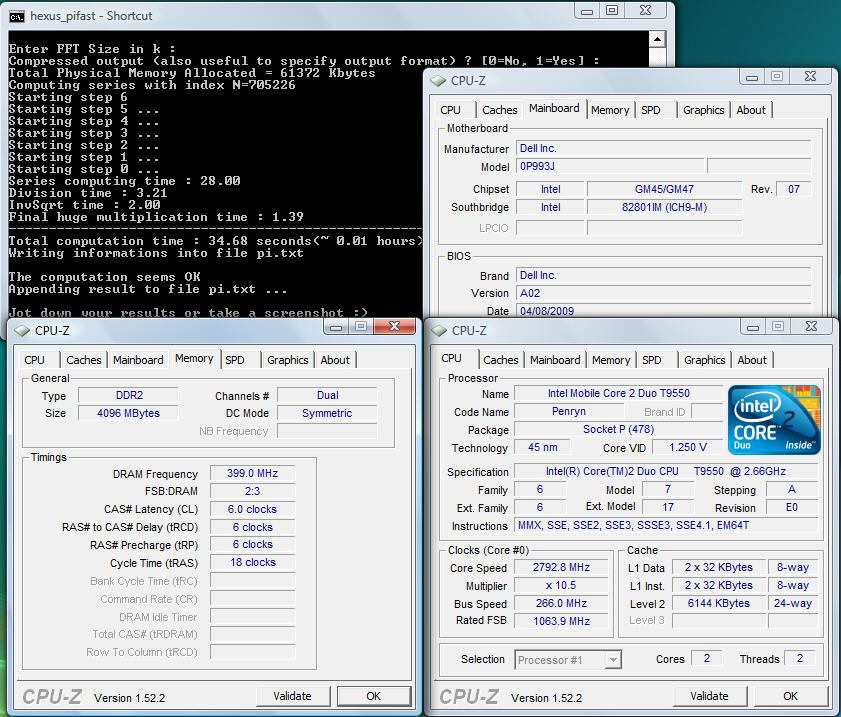Click the hexus_pifast console window icon
Screen dimensions: 841x717
pyautogui.click(x=17, y=17)
